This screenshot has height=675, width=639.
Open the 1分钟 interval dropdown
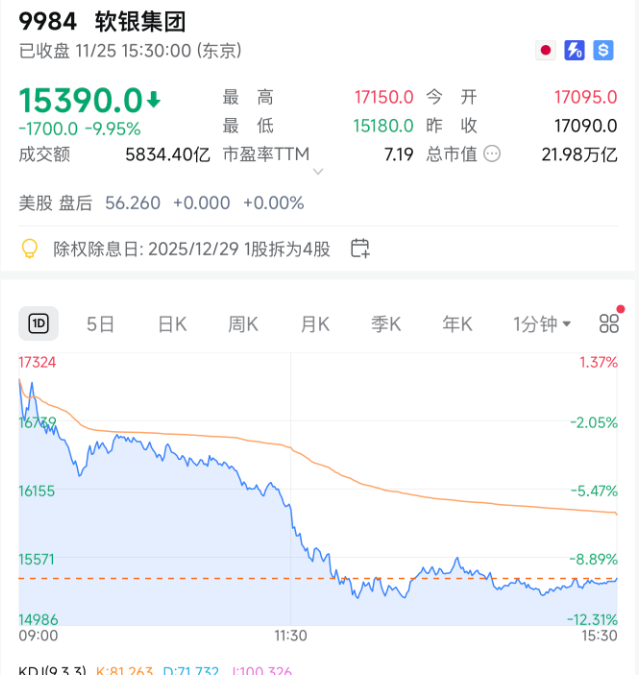click(542, 324)
